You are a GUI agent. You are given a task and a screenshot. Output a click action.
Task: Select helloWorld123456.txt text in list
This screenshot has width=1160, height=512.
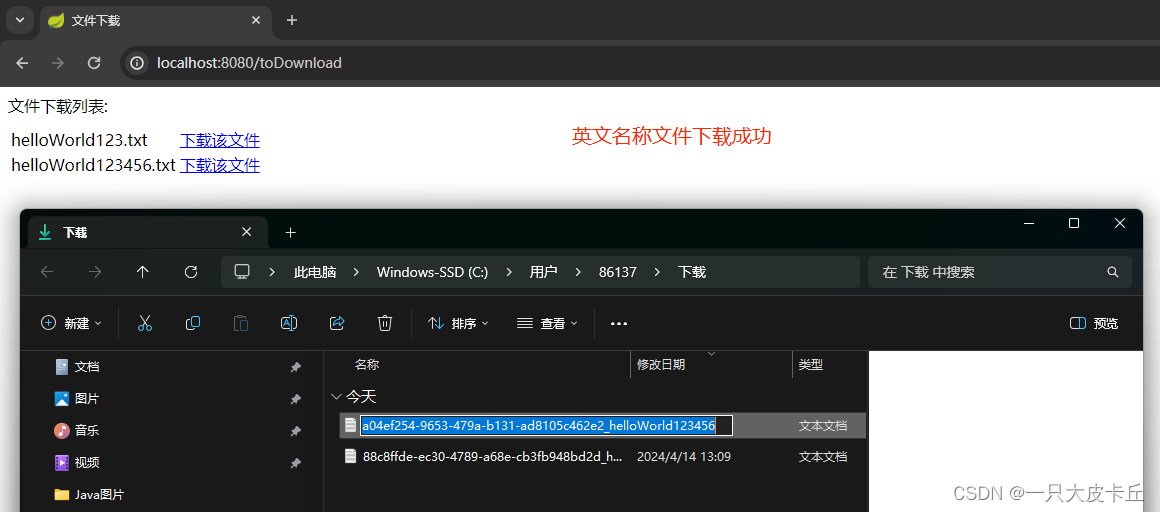click(x=93, y=165)
